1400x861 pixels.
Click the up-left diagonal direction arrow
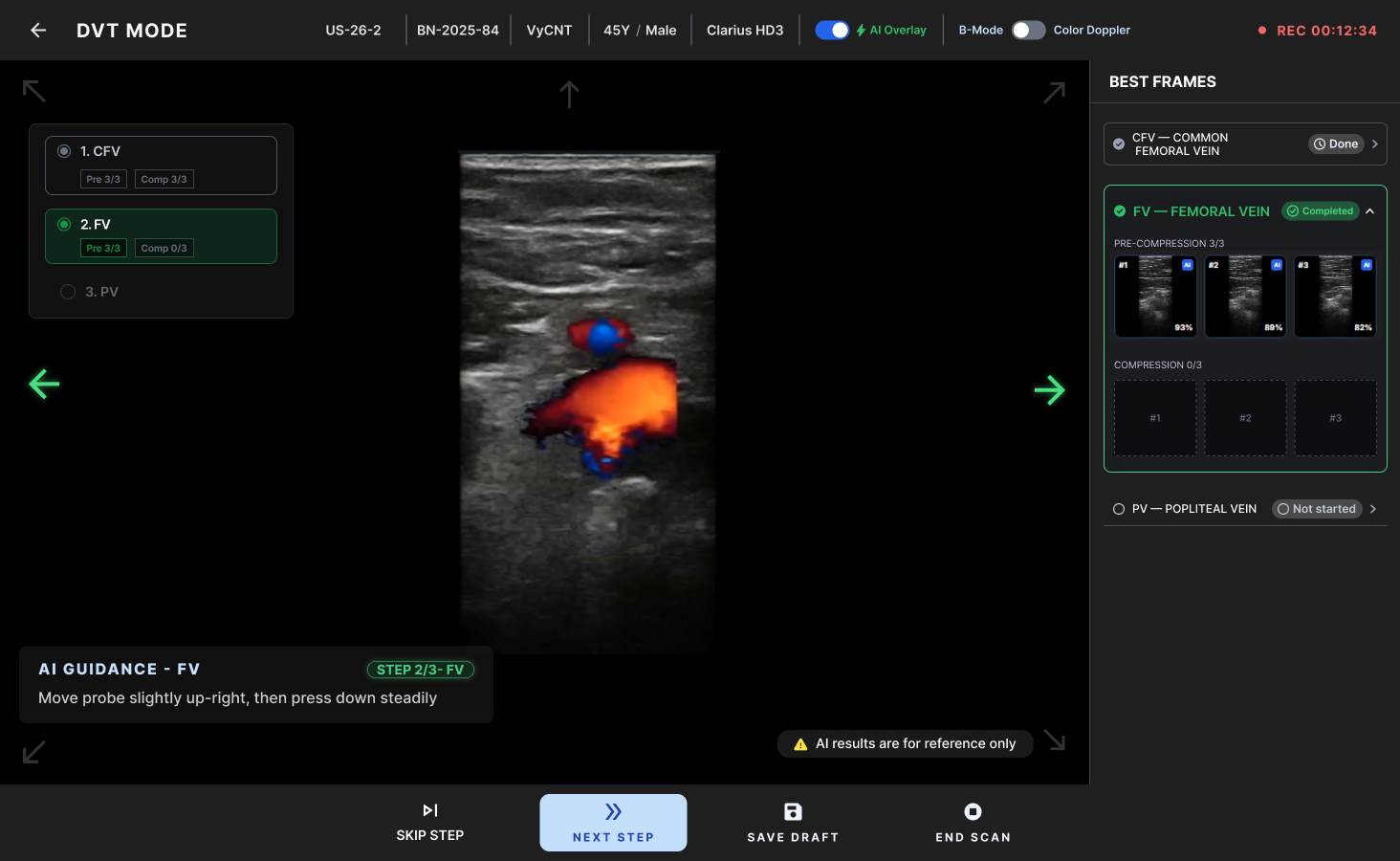click(x=34, y=91)
